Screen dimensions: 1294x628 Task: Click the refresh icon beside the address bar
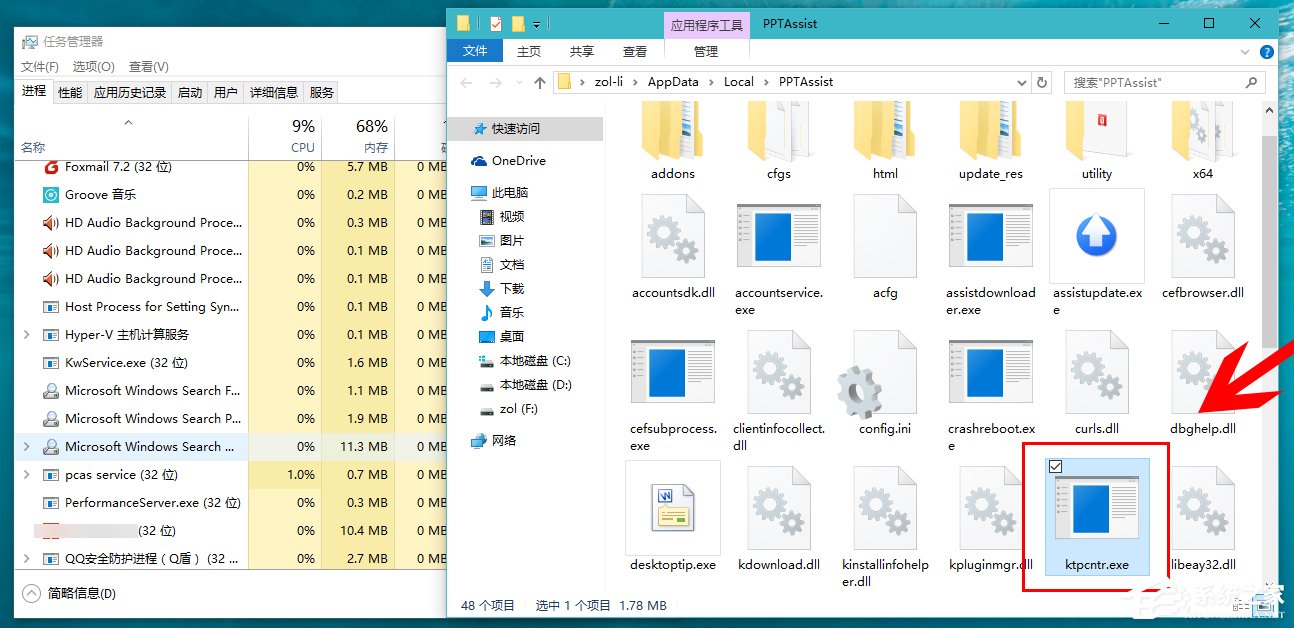[x=1042, y=81]
